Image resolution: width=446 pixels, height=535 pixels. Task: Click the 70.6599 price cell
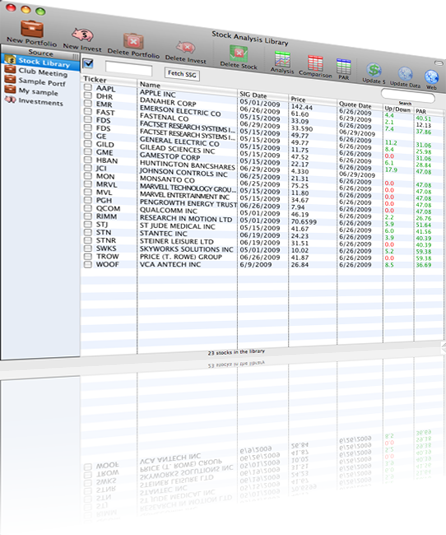(x=304, y=222)
